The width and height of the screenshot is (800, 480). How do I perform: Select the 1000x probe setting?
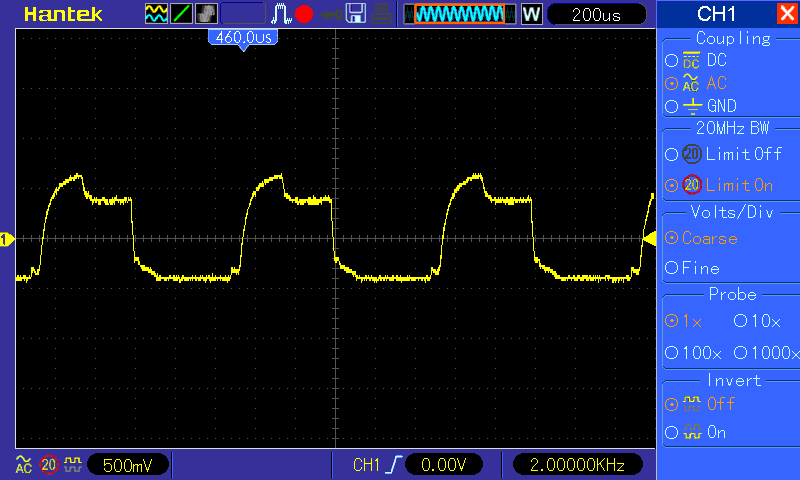pyautogui.click(x=766, y=352)
